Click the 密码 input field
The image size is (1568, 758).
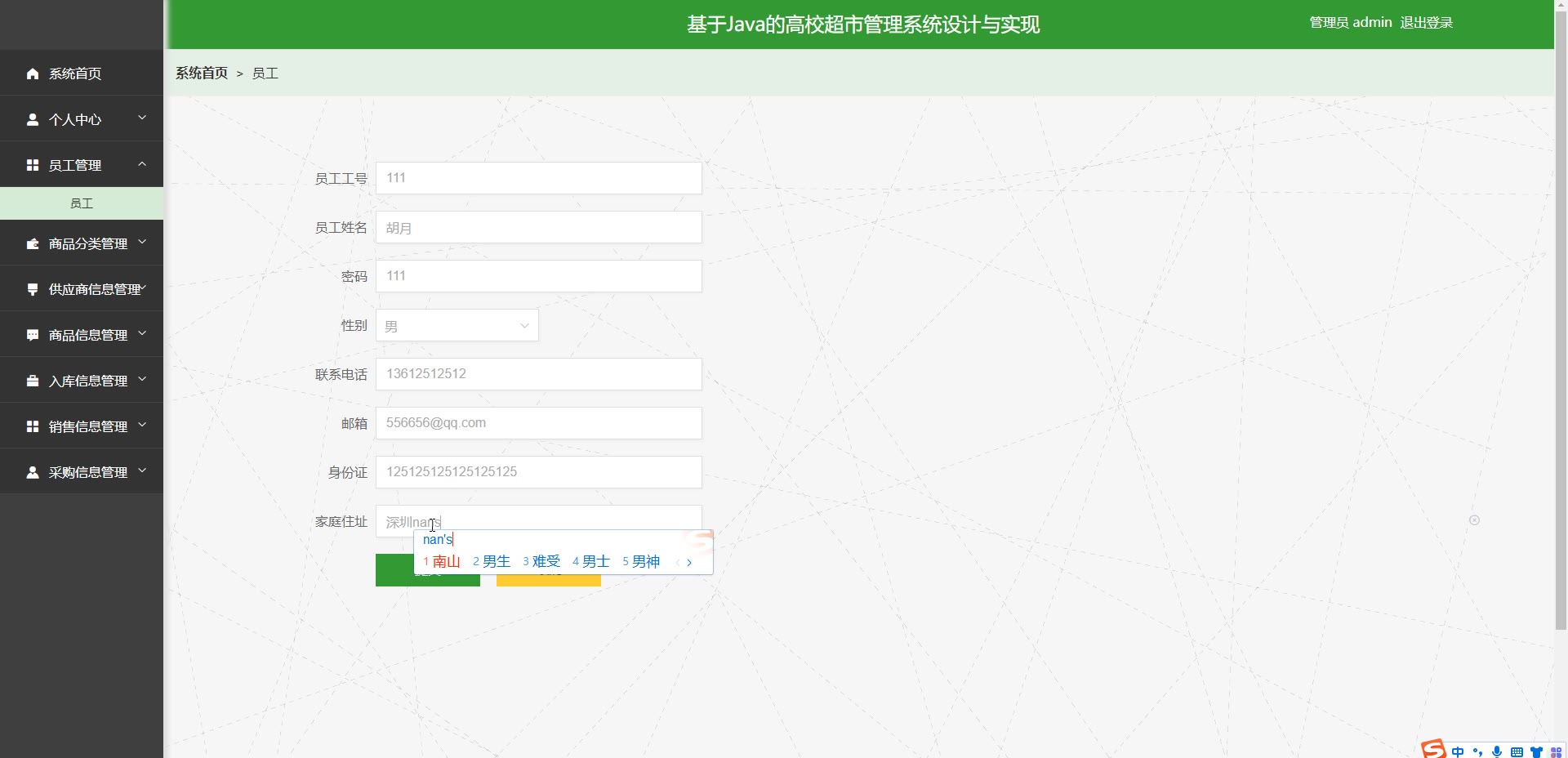[x=538, y=276]
